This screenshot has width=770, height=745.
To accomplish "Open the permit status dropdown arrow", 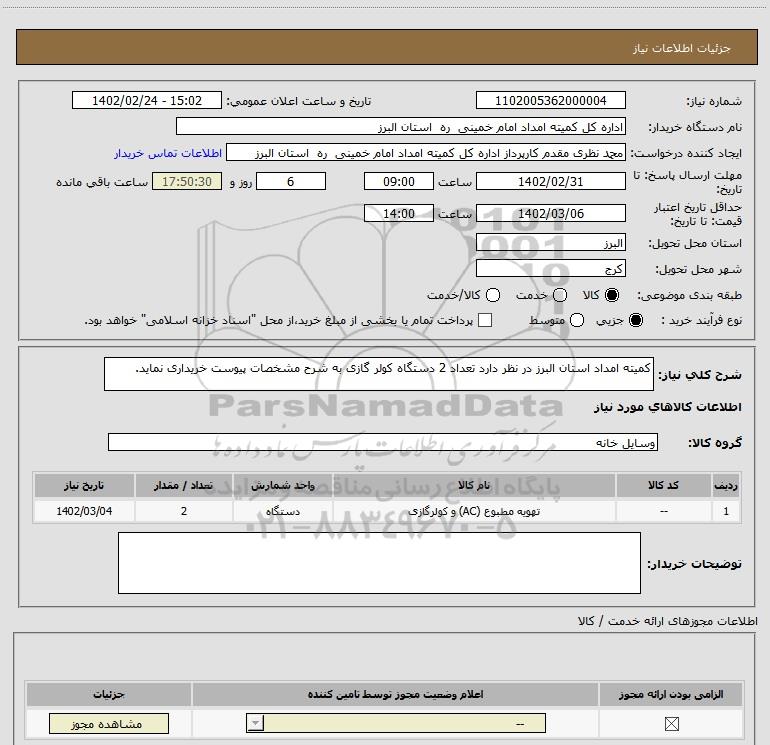I will pyautogui.click(x=255, y=723).
